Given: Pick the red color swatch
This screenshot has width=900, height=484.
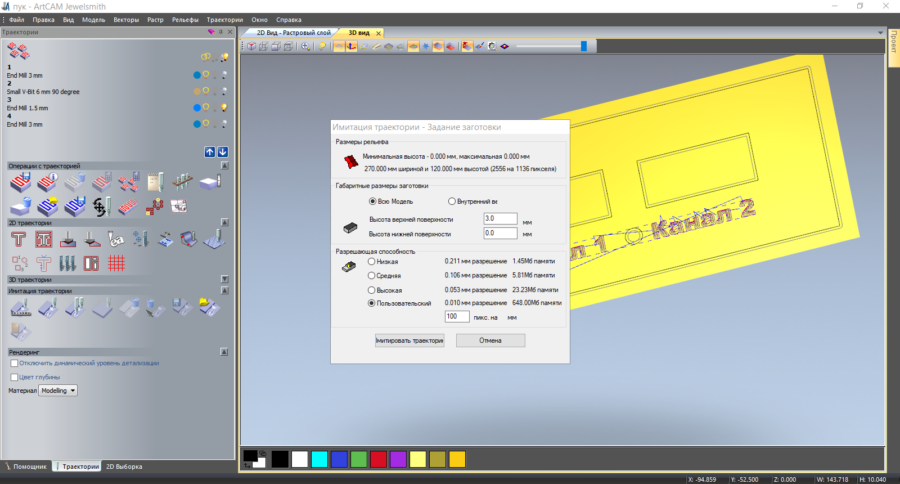Looking at the screenshot, I should pos(378,459).
